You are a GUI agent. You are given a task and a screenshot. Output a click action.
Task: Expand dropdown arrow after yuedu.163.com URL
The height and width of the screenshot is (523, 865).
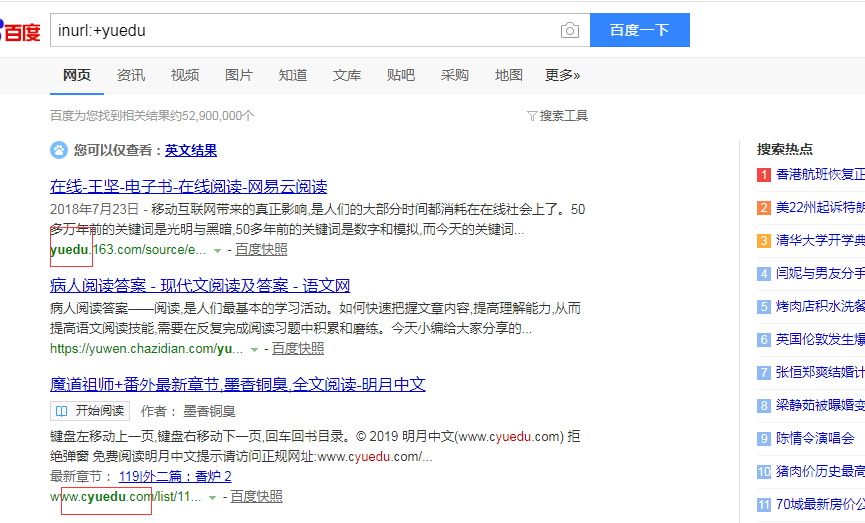tap(217, 250)
